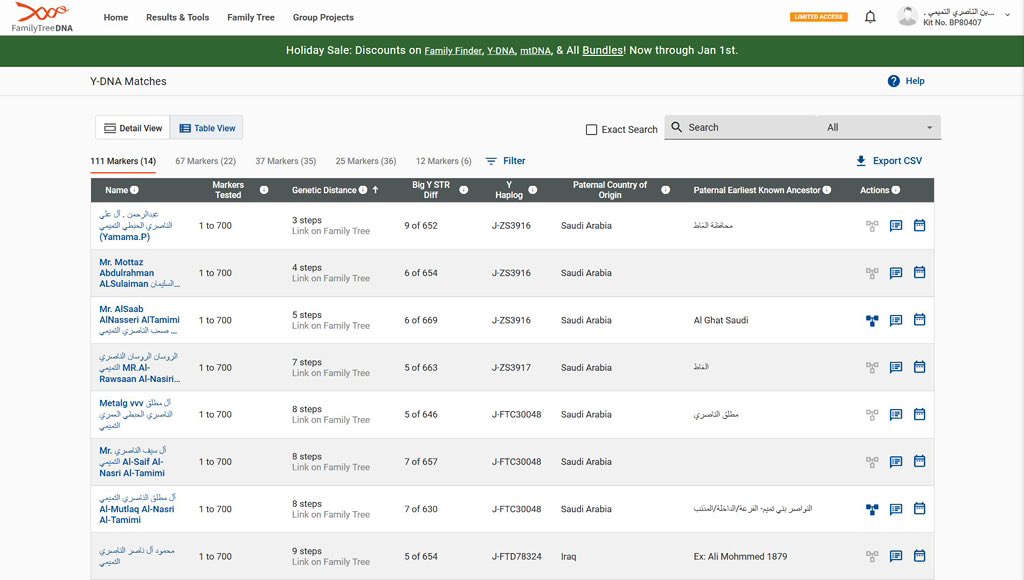The height and width of the screenshot is (580, 1024).
Task: Sort by Genetic Distance arrow
Action: (376, 190)
